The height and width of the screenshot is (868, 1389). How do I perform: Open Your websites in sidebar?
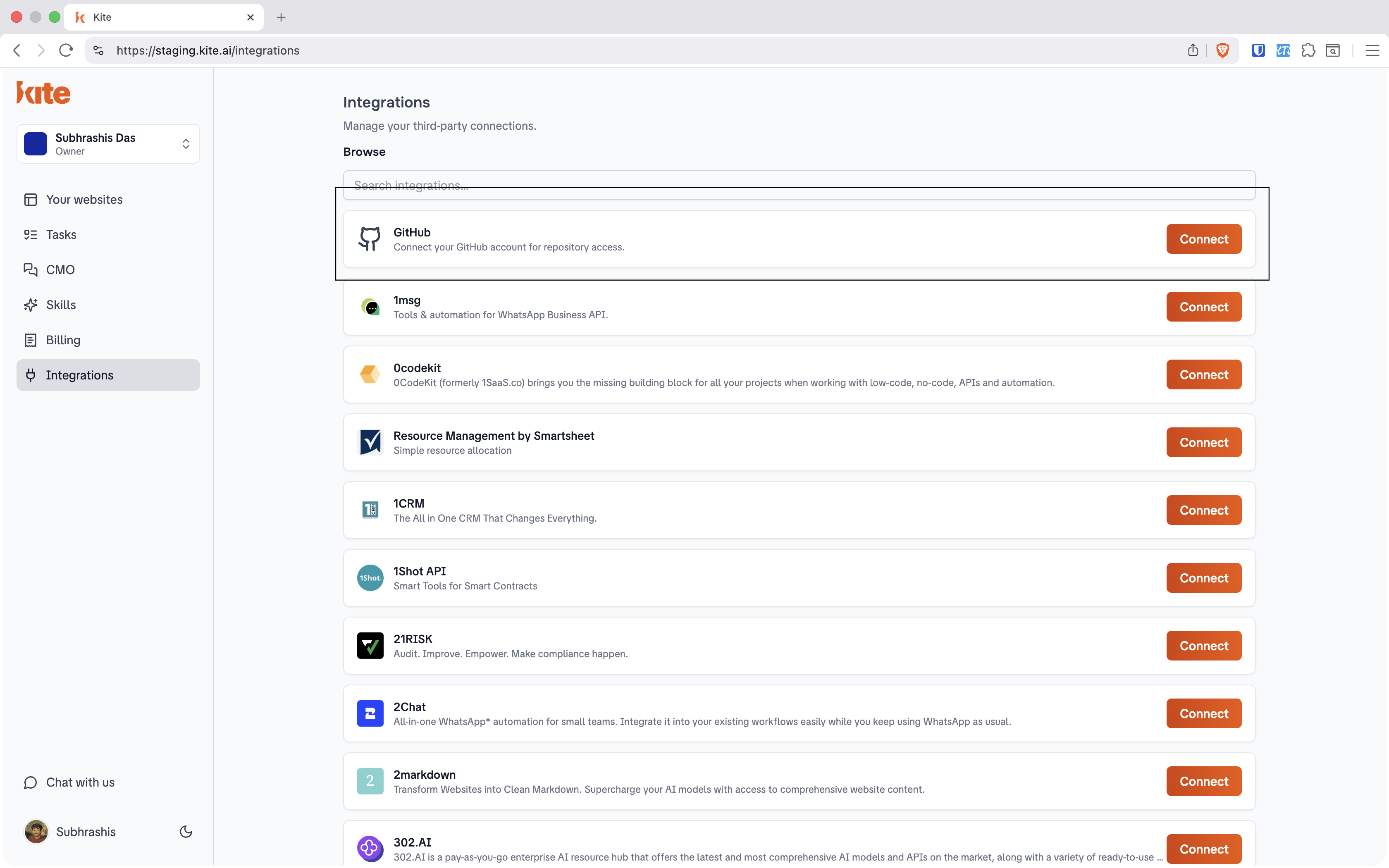point(108,199)
